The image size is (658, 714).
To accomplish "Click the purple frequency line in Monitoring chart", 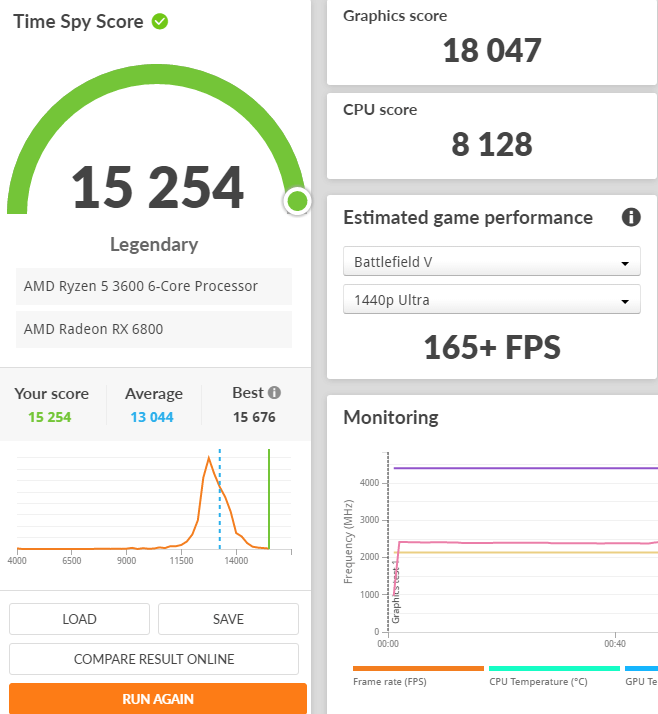I will (526, 468).
